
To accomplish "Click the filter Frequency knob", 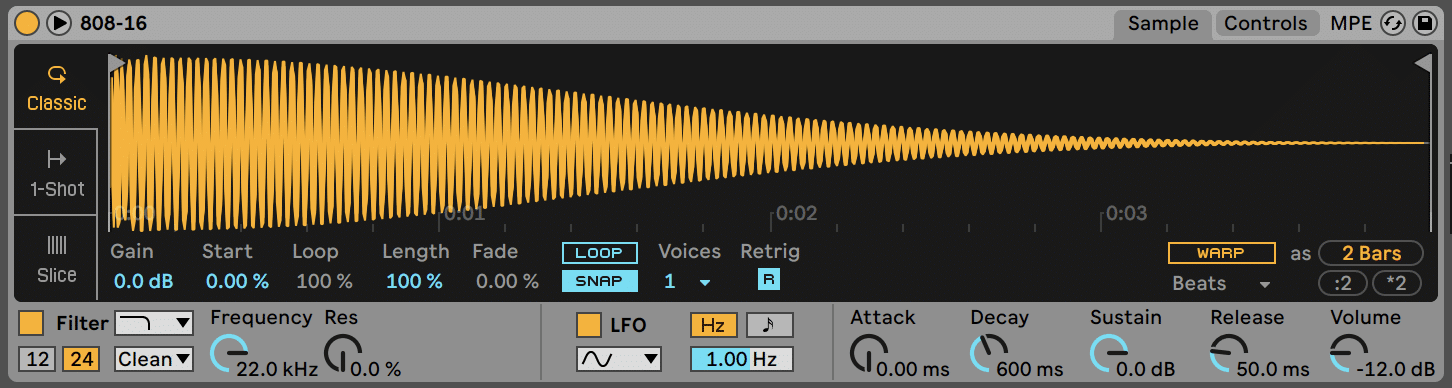I will 228,353.
